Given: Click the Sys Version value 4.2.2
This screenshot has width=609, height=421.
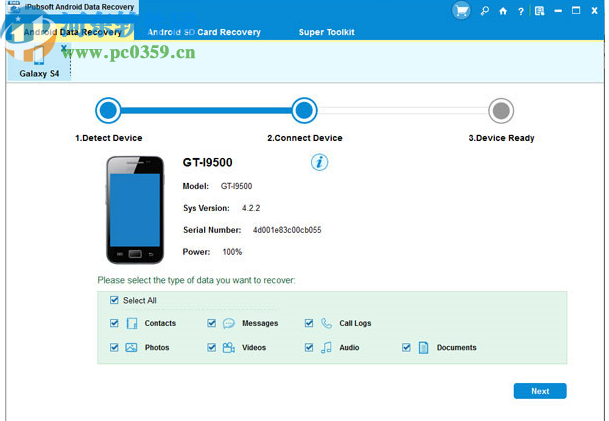Looking at the screenshot, I should click(251, 208).
